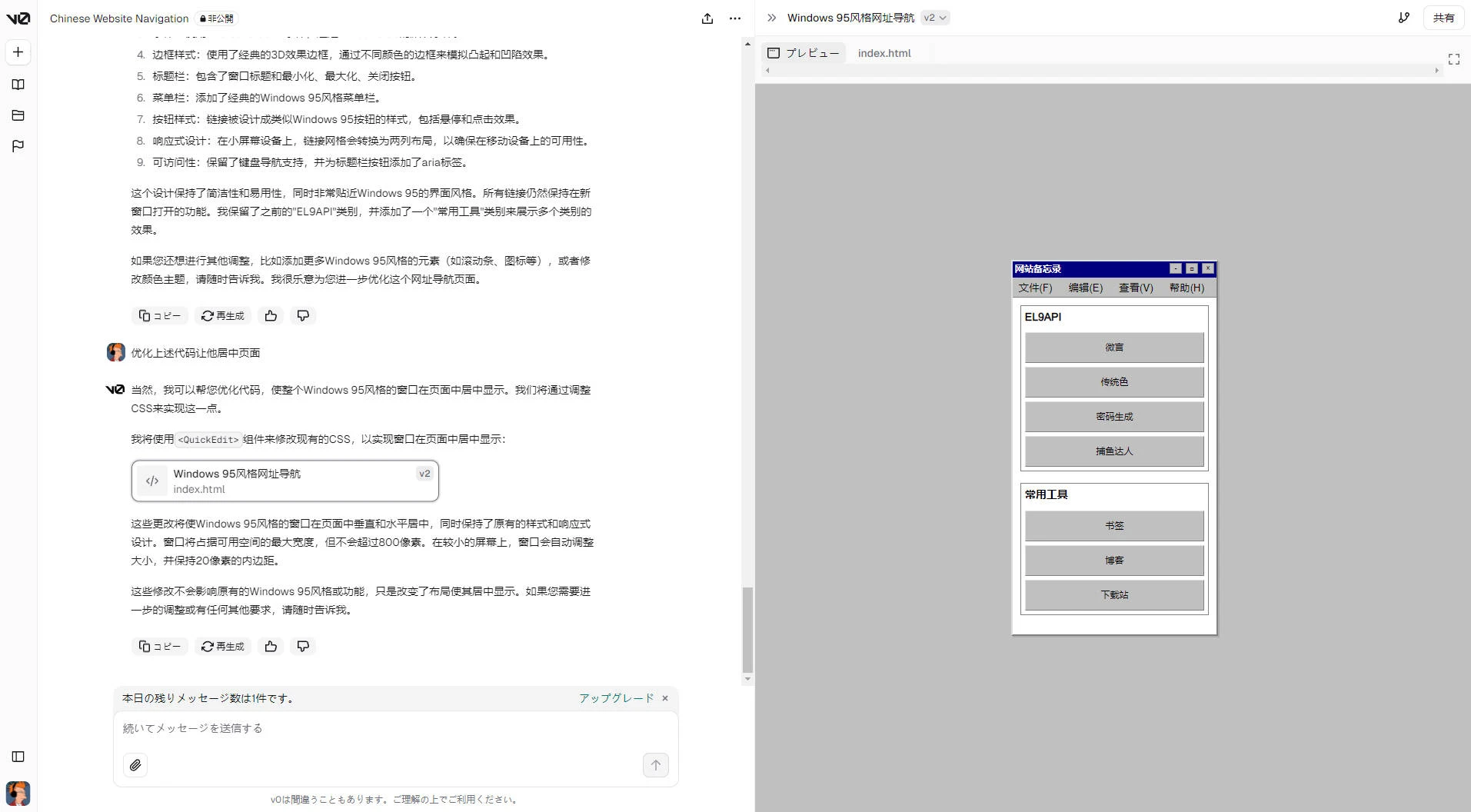This screenshot has width=1471, height=812.
Task: Click the share upload icon in chat header
Action: (707, 18)
